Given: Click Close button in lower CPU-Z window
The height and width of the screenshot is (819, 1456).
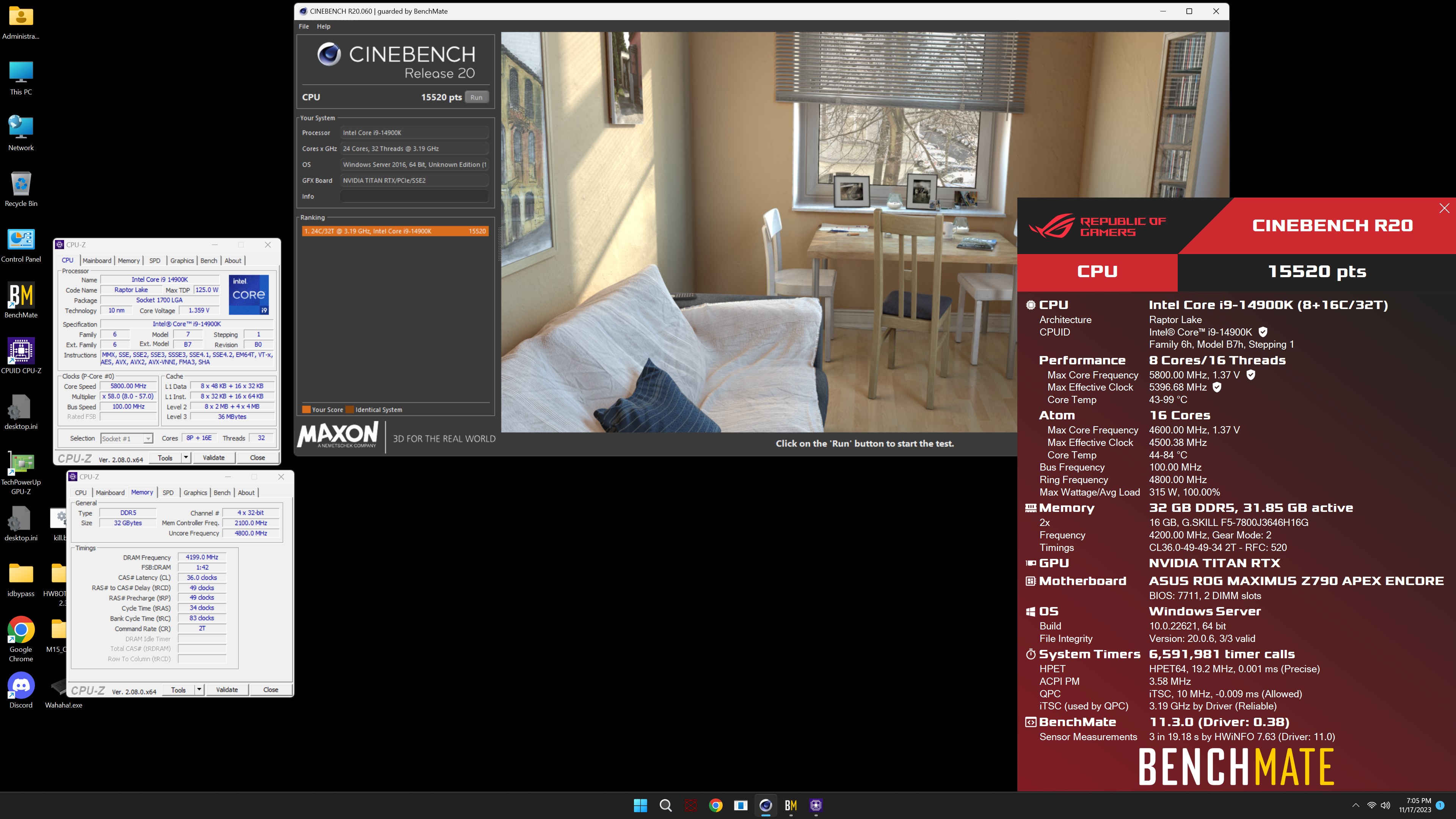Looking at the screenshot, I should [271, 690].
